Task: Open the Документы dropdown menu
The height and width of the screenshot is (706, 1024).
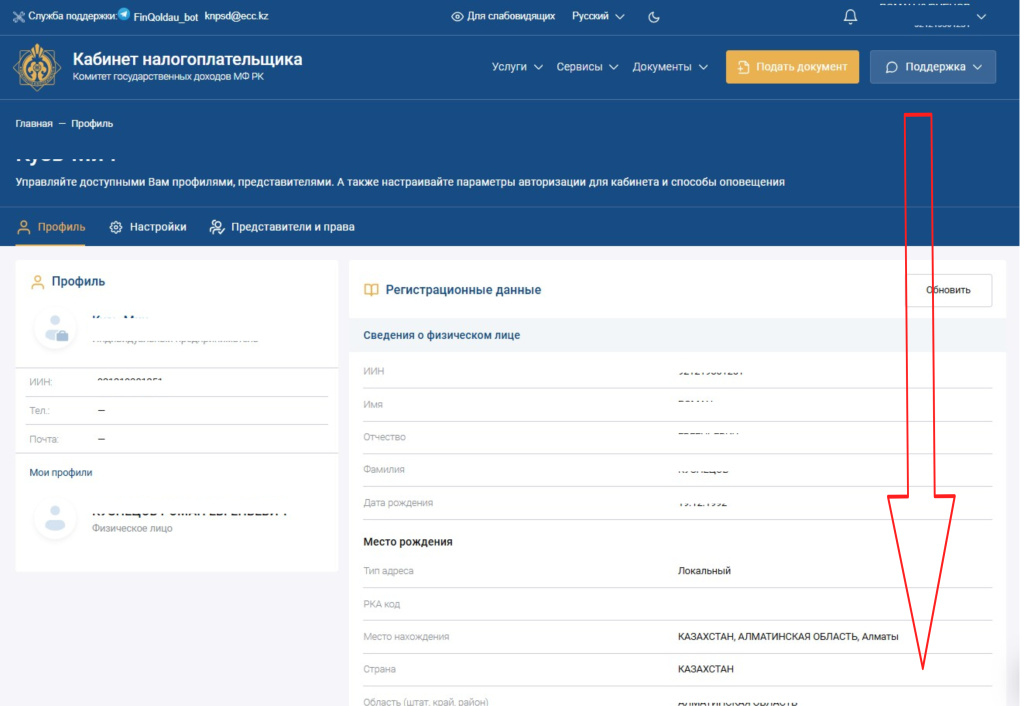Action: click(670, 67)
